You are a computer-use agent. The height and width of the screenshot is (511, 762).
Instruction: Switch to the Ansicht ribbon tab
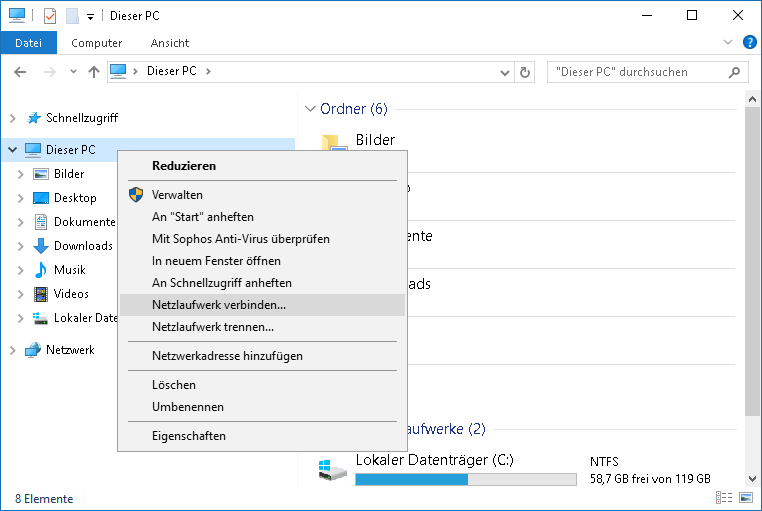coord(170,43)
